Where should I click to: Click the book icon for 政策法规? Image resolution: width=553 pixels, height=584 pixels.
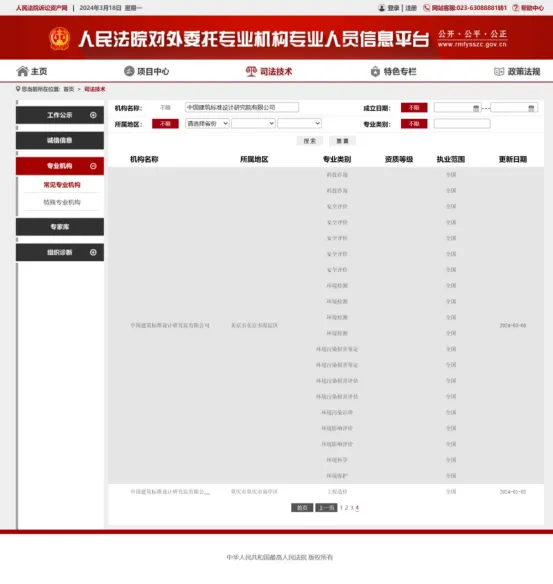pyautogui.click(x=499, y=71)
